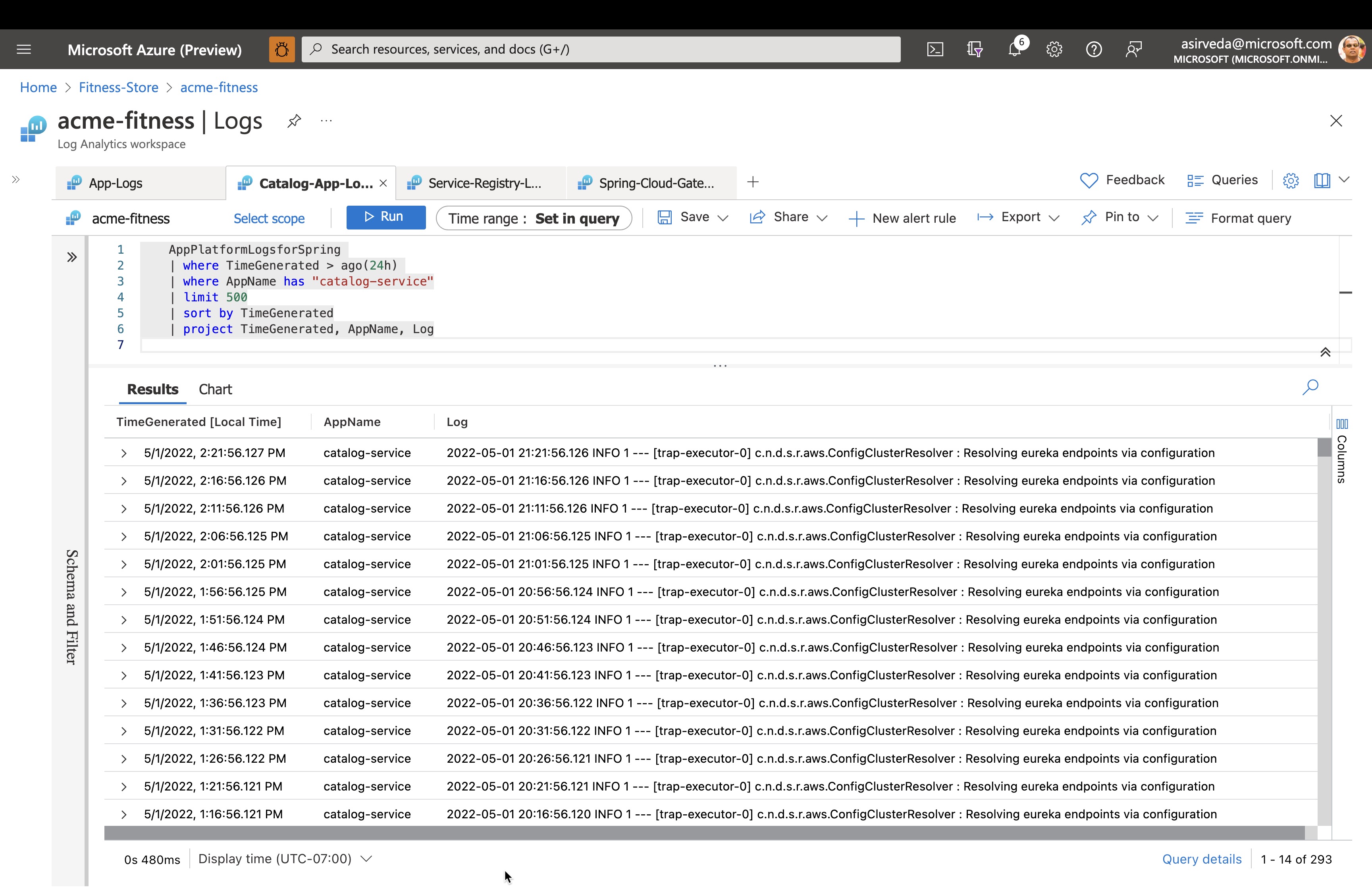Click the search results magnifier icon
The image size is (1372, 887).
[x=1311, y=387]
